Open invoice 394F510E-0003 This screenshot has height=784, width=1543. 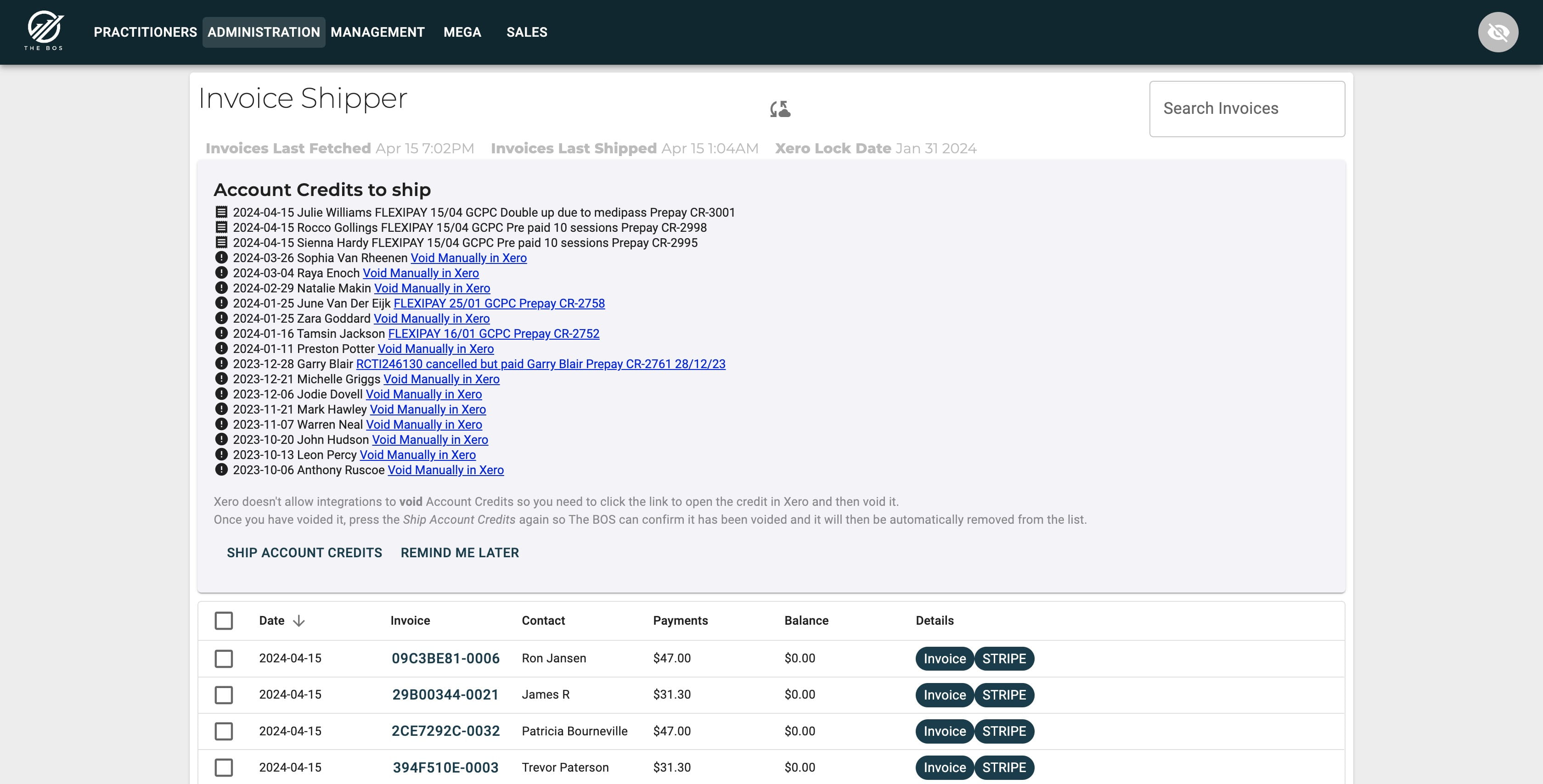445,767
